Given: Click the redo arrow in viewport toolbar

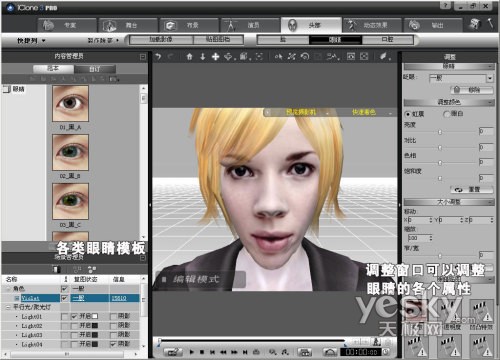Looking at the screenshot, I should (171, 57).
